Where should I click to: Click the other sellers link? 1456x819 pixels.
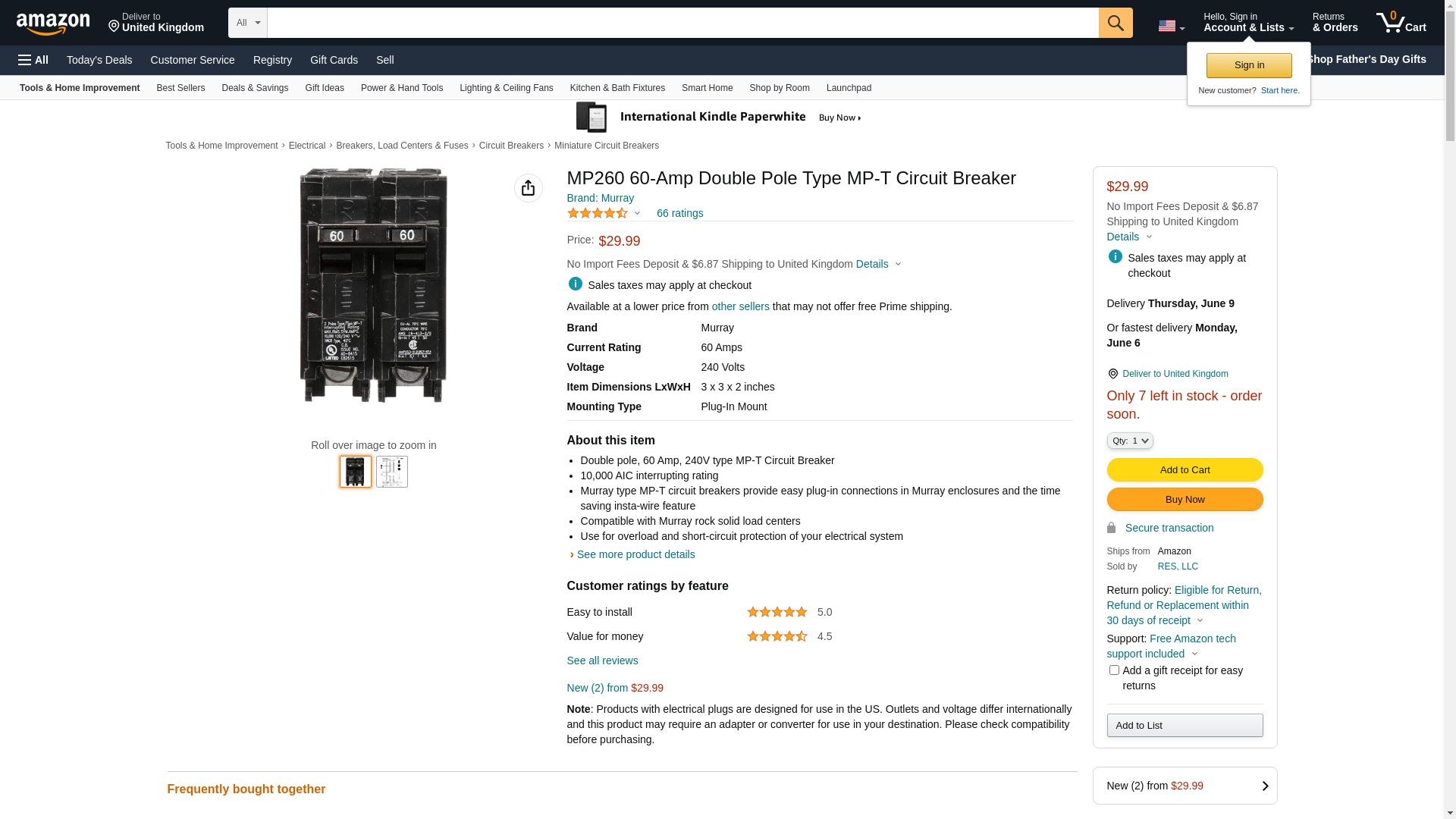click(x=740, y=306)
